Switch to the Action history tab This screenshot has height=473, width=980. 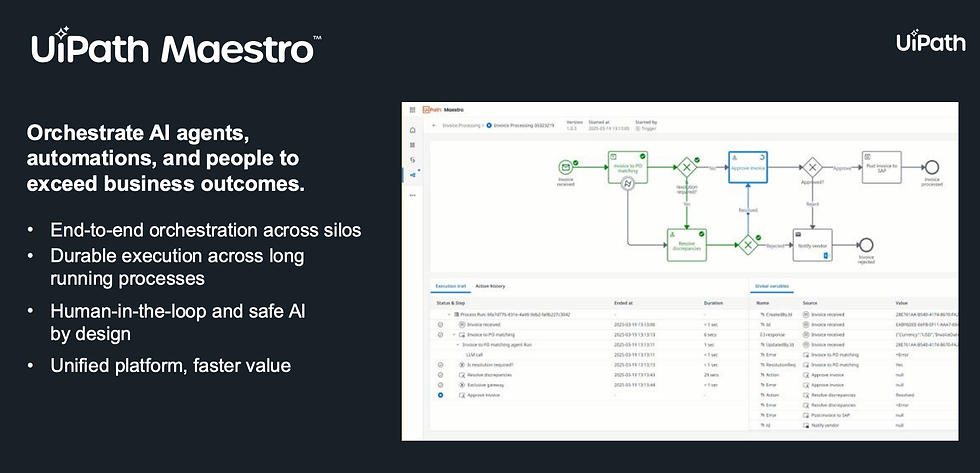pos(490,286)
